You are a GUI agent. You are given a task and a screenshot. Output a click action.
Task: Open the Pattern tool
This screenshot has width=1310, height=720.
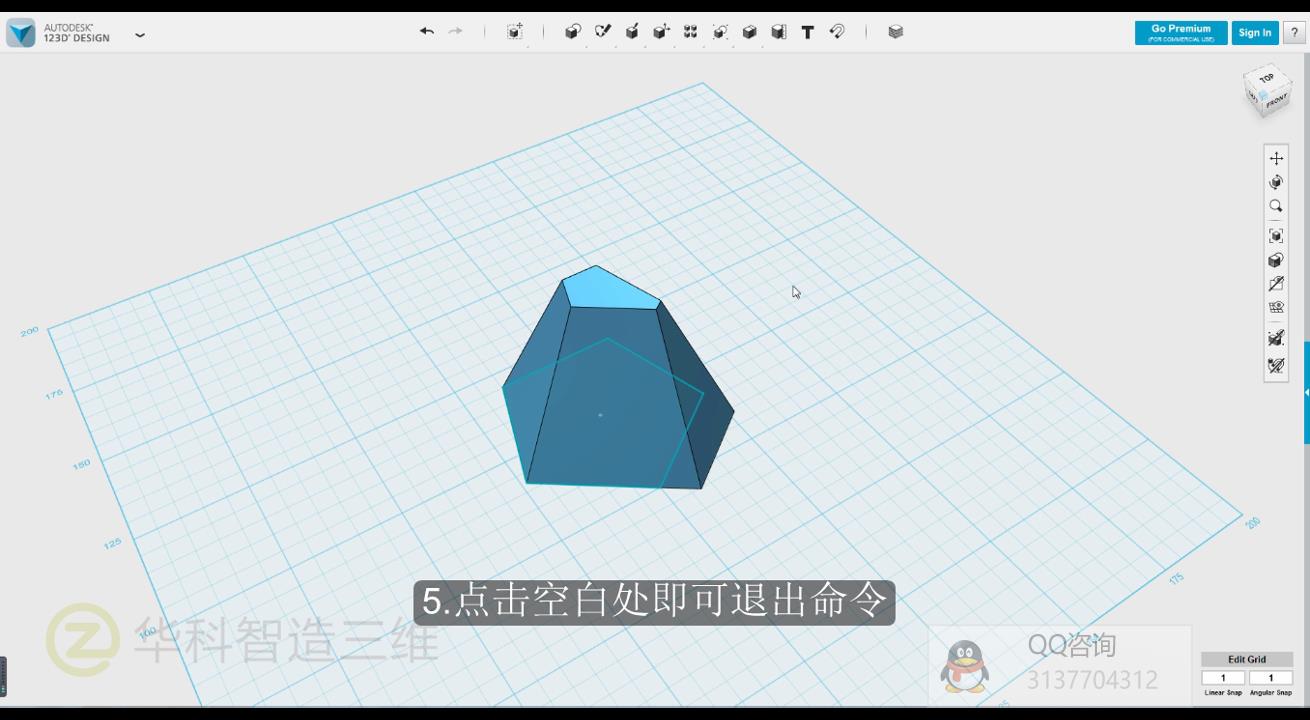[x=690, y=32]
